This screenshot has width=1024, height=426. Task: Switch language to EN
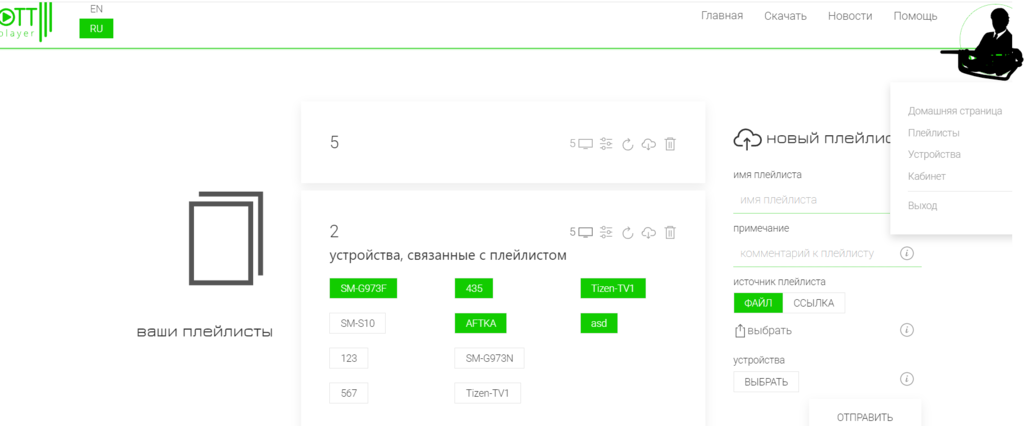tap(96, 10)
